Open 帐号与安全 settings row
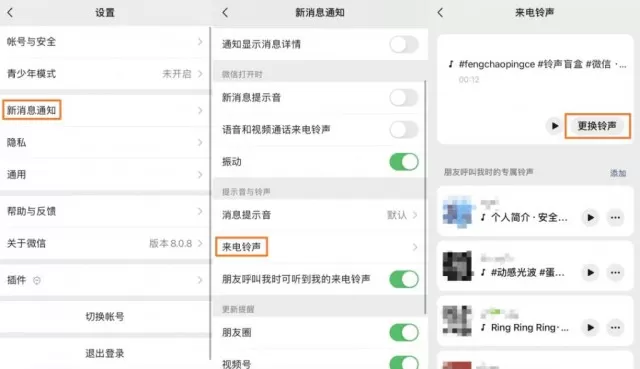This screenshot has width=640, height=369. pos(105,42)
